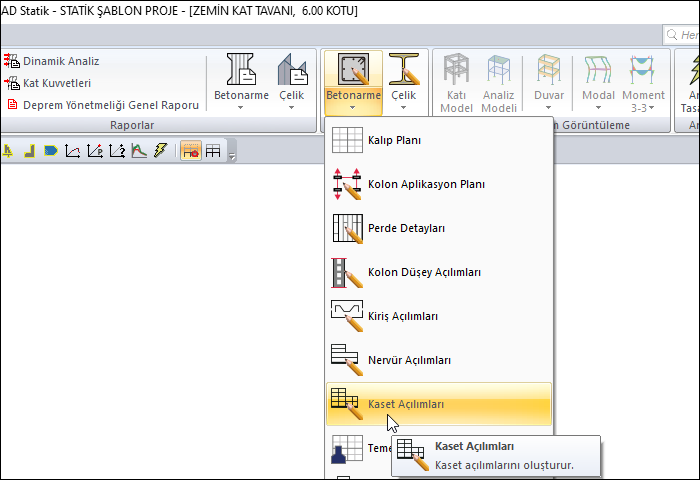Click the Kolon Aplikasyon Planı icon
The image size is (700, 480).
pos(347,184)
